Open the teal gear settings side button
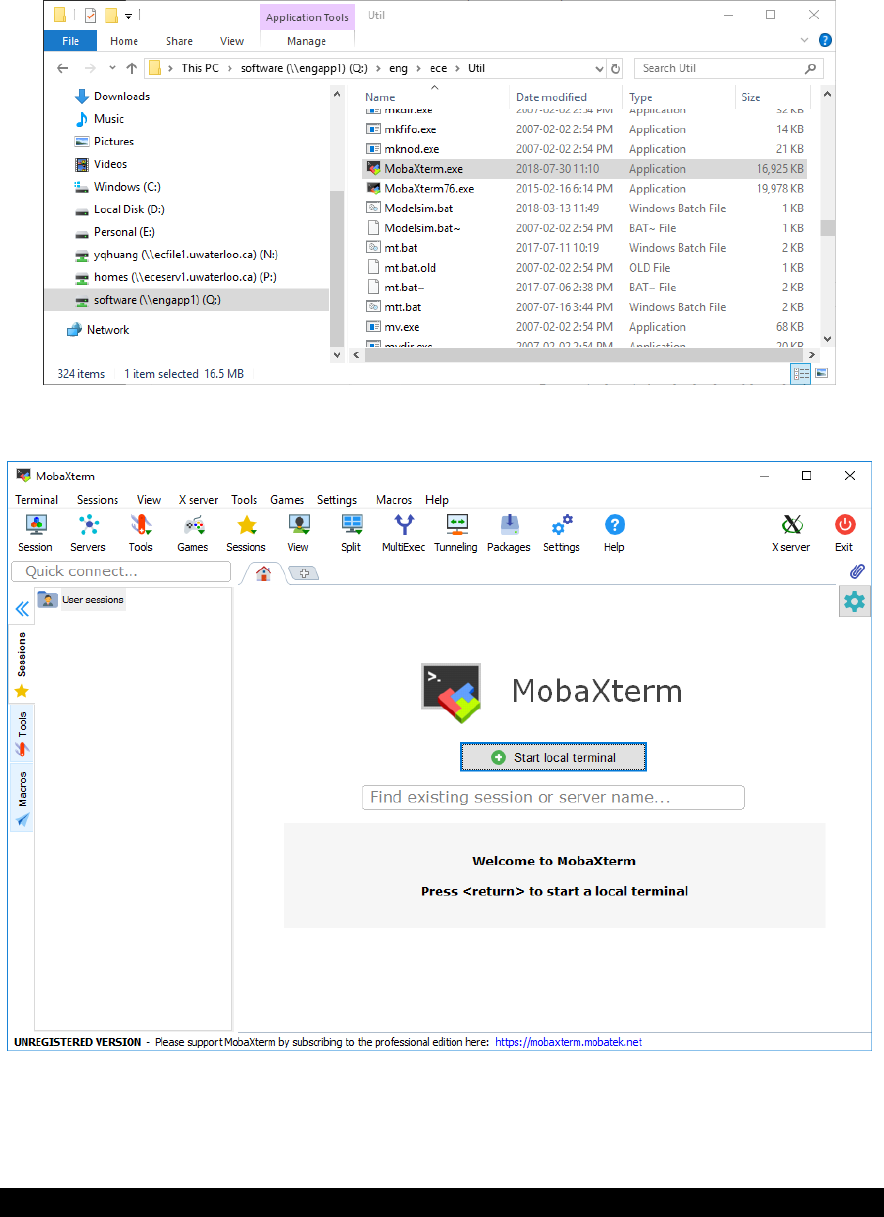 tap(854, 601)
